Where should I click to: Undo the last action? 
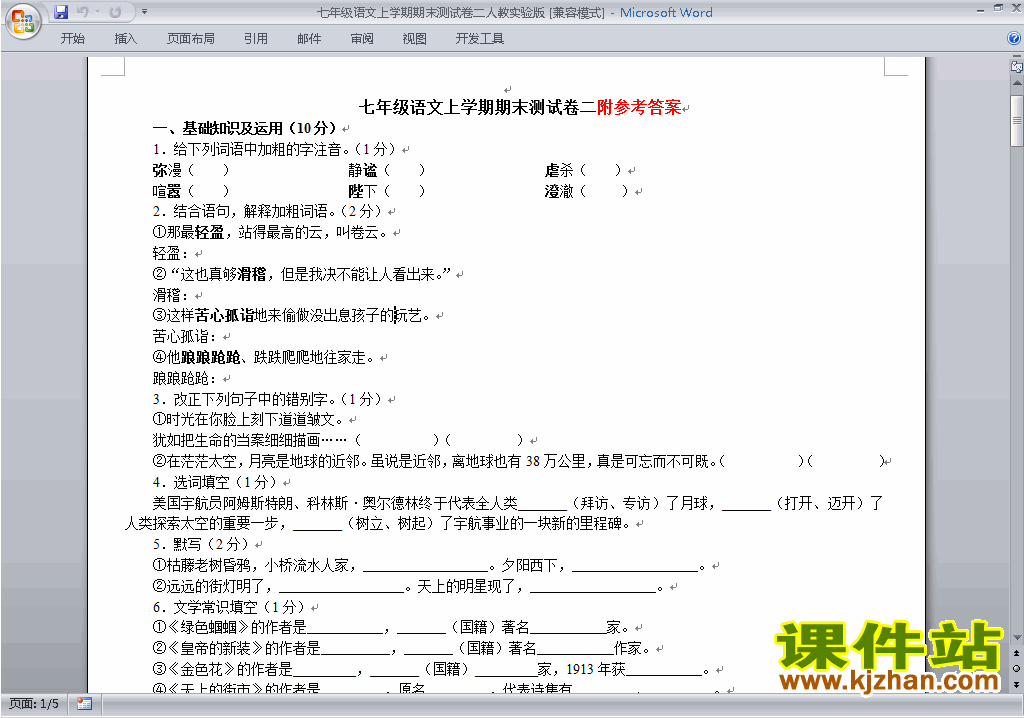(x=82, y=12)
